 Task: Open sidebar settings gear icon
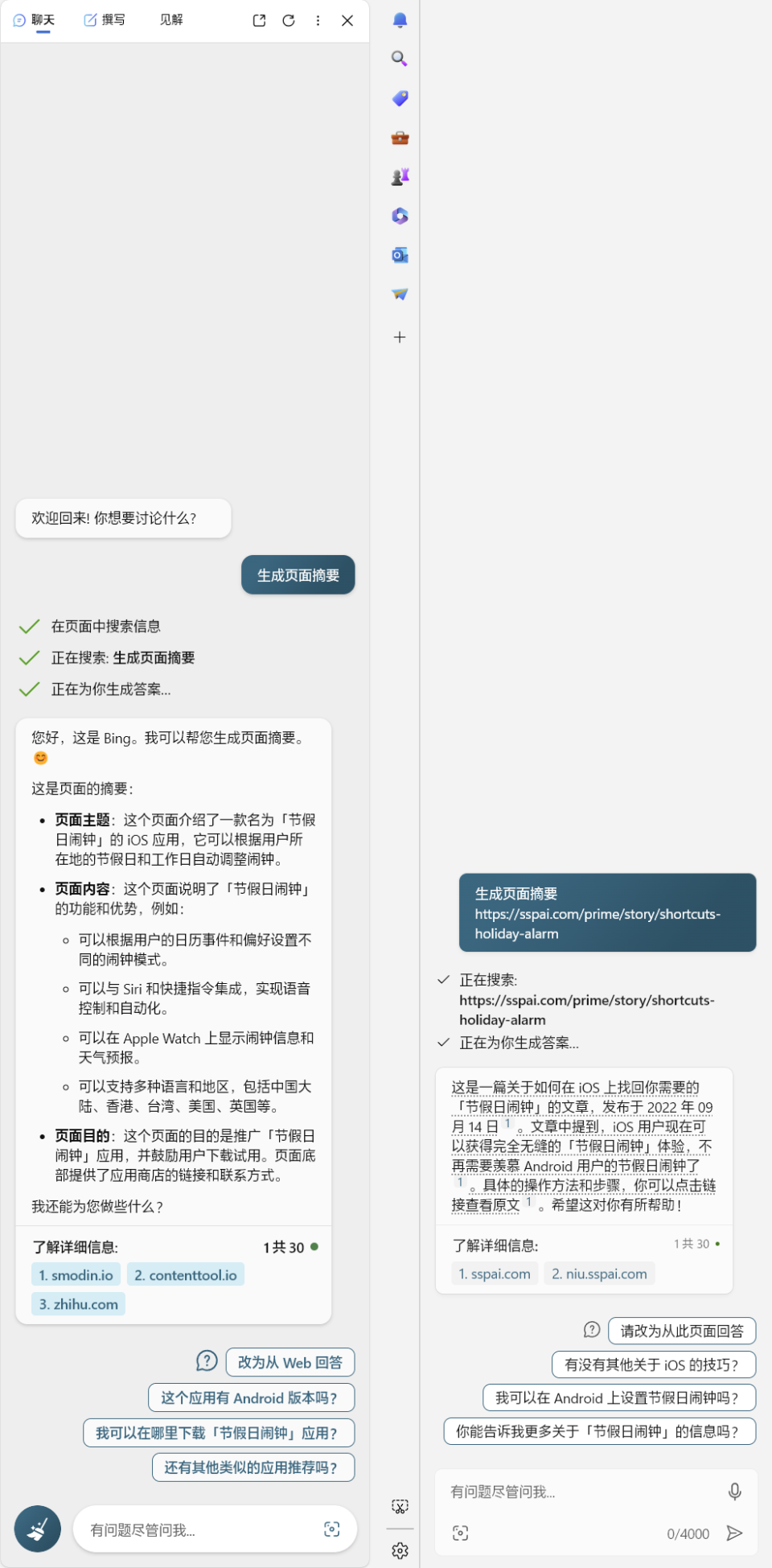click(x=400, y=1550)
